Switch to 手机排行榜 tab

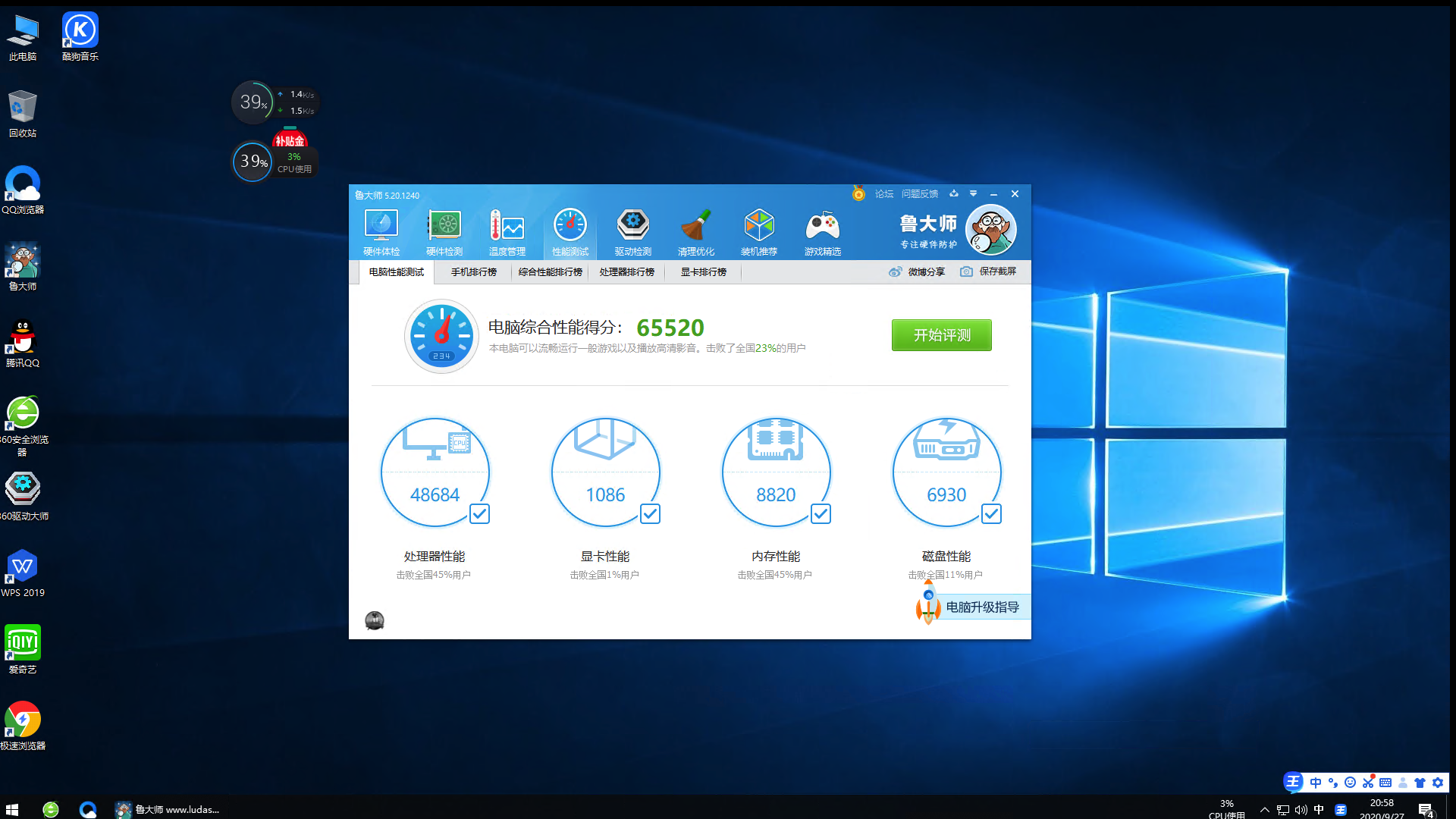click(474, 272)
